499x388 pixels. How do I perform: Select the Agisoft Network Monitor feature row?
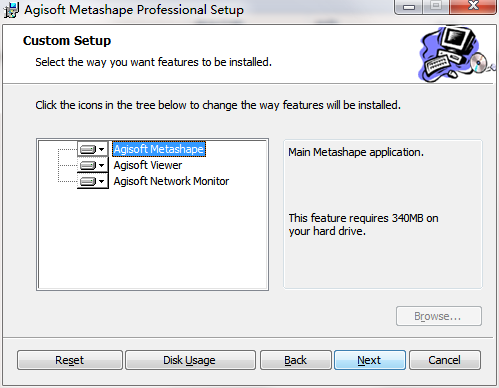pyautogui.click(x=171, y=181)
